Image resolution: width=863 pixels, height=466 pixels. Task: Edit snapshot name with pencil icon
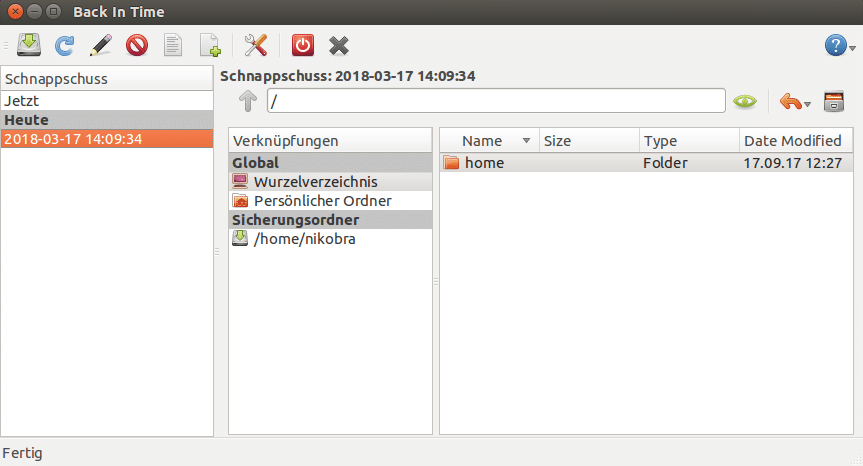click(101, 45)
